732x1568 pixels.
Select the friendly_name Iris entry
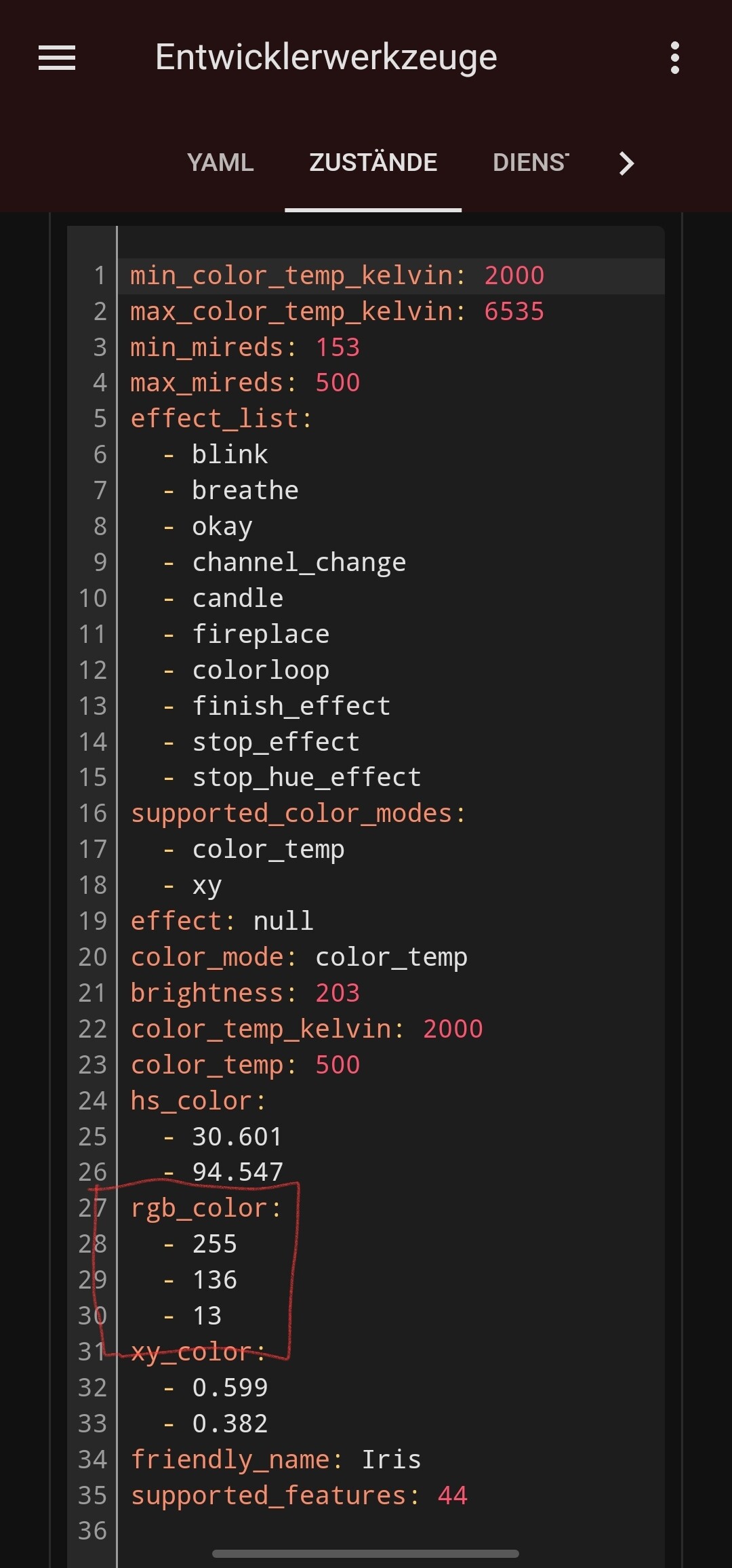[x=274, y=1459]
